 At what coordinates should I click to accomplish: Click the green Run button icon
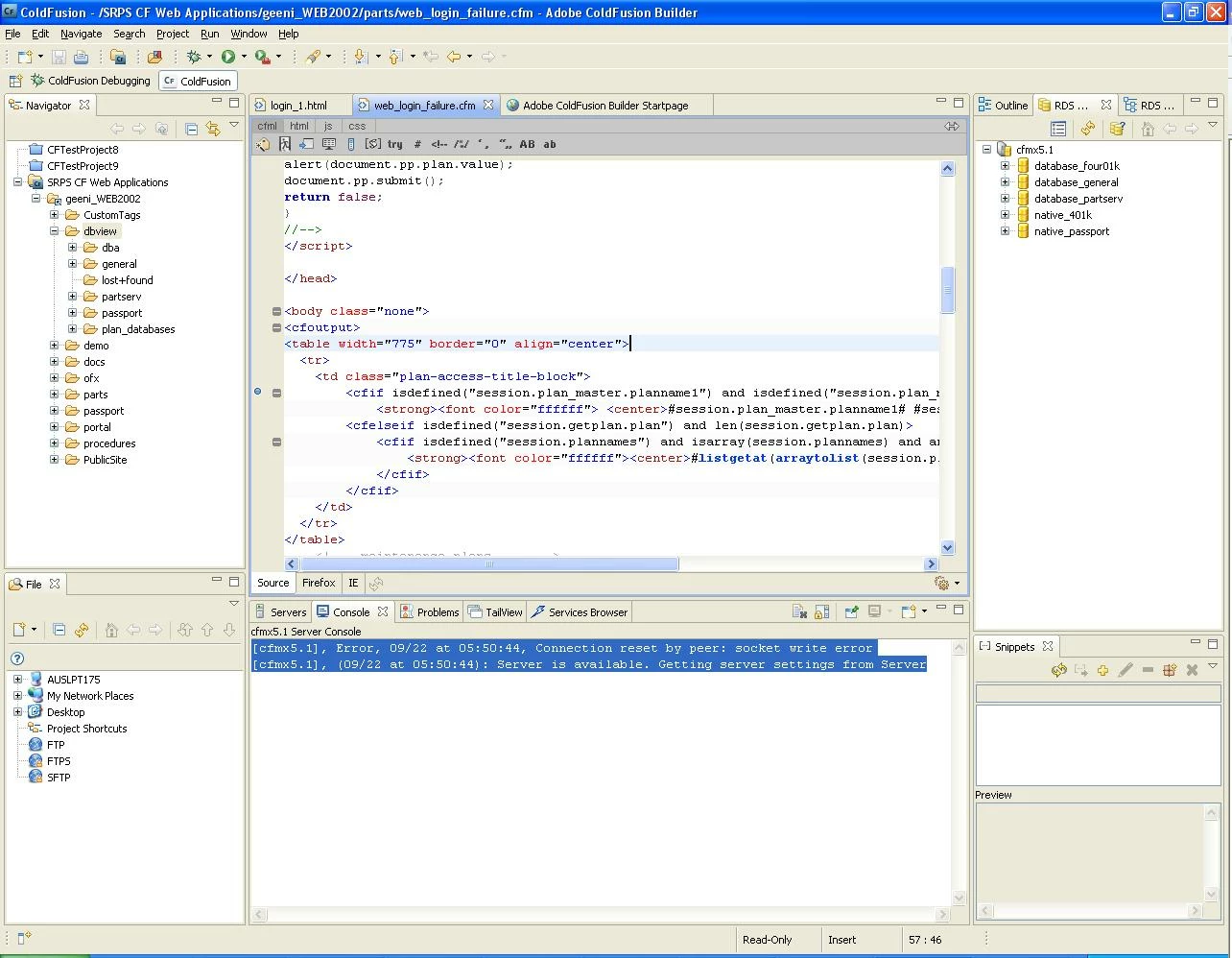coord(228,58)
